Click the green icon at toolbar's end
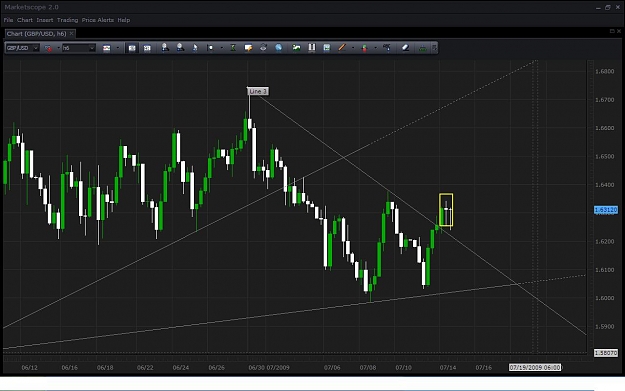 point(422,48)
